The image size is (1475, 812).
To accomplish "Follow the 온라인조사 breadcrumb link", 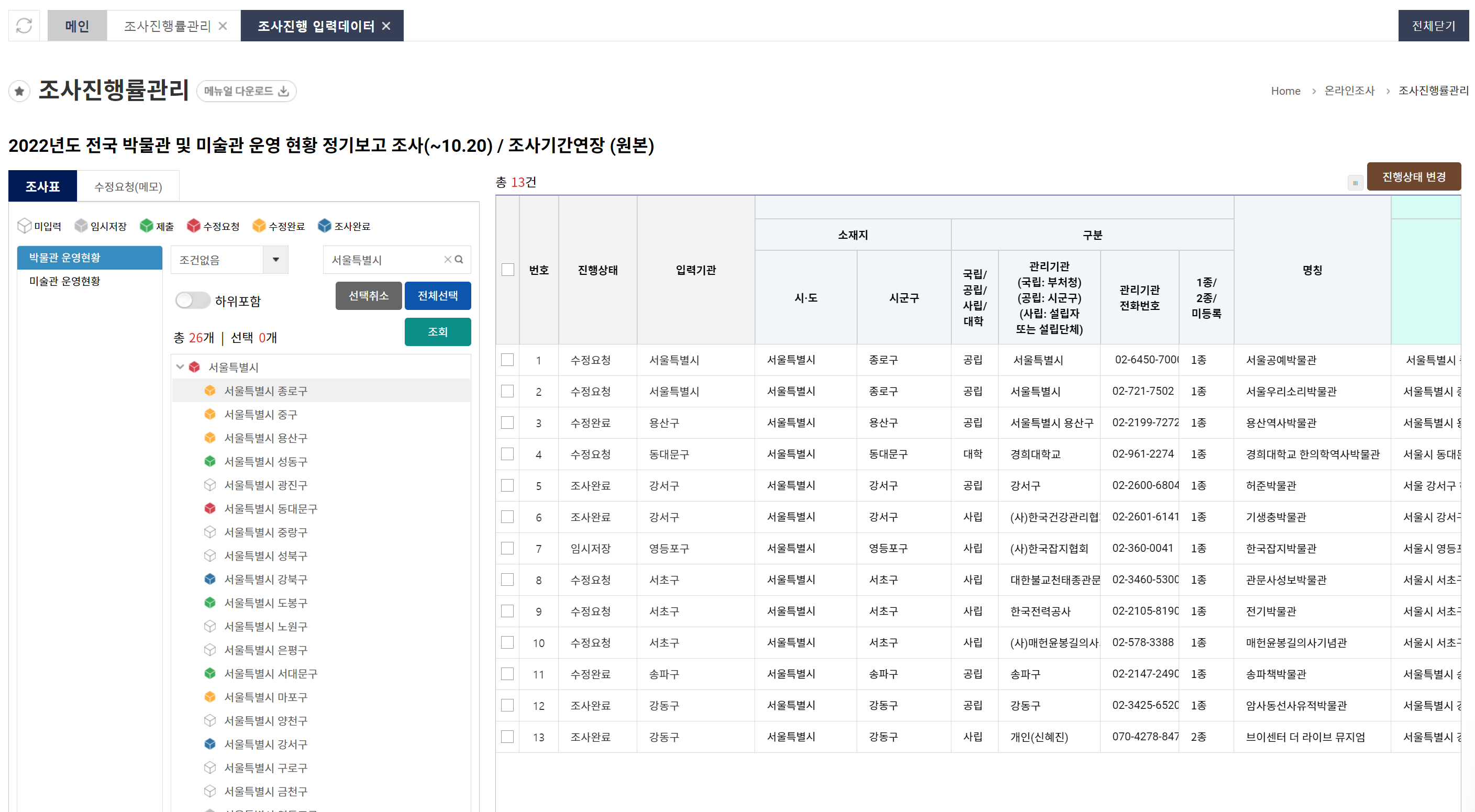I will click(x=1349, y=91).
